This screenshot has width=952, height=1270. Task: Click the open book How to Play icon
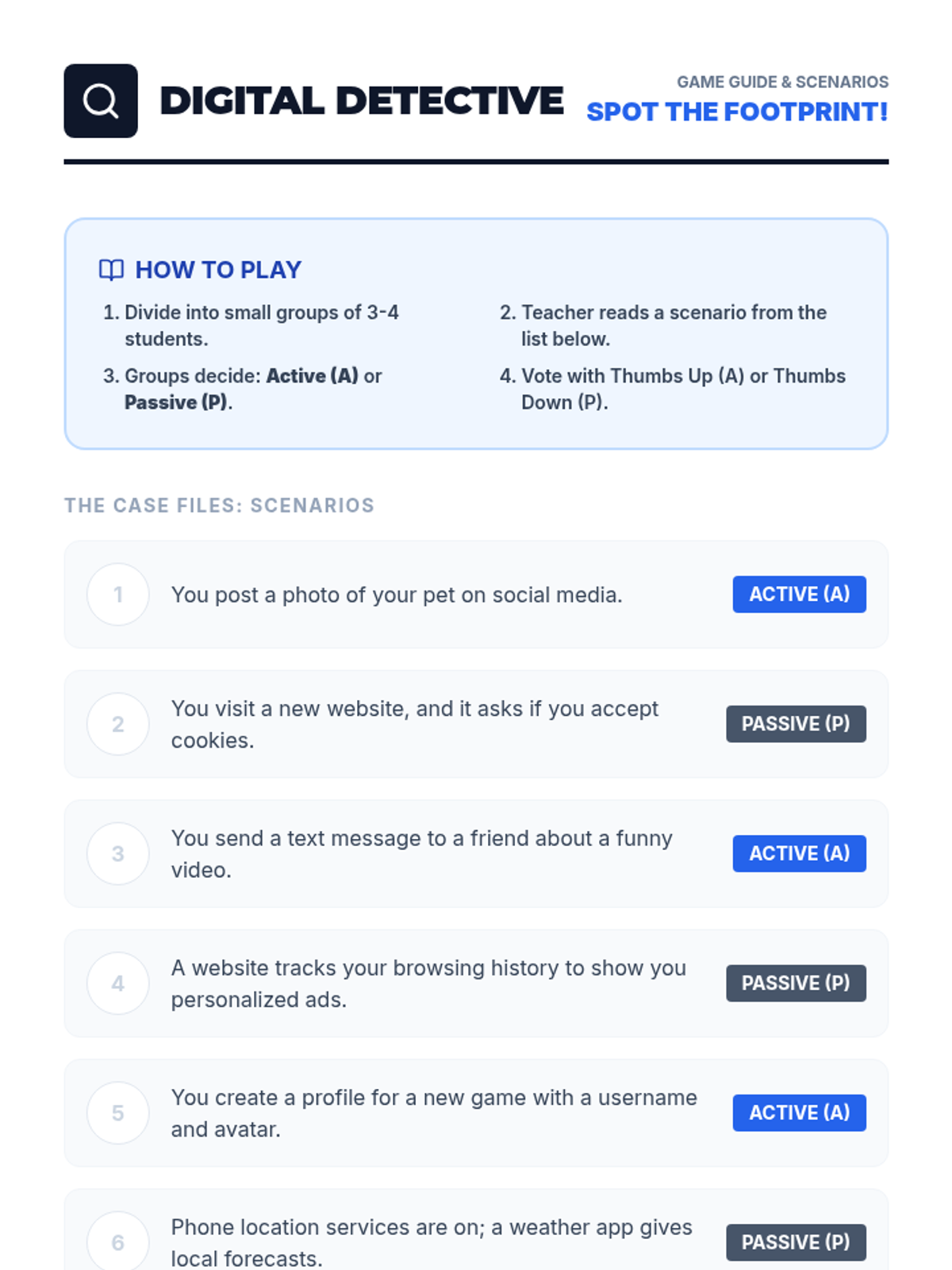111,270
